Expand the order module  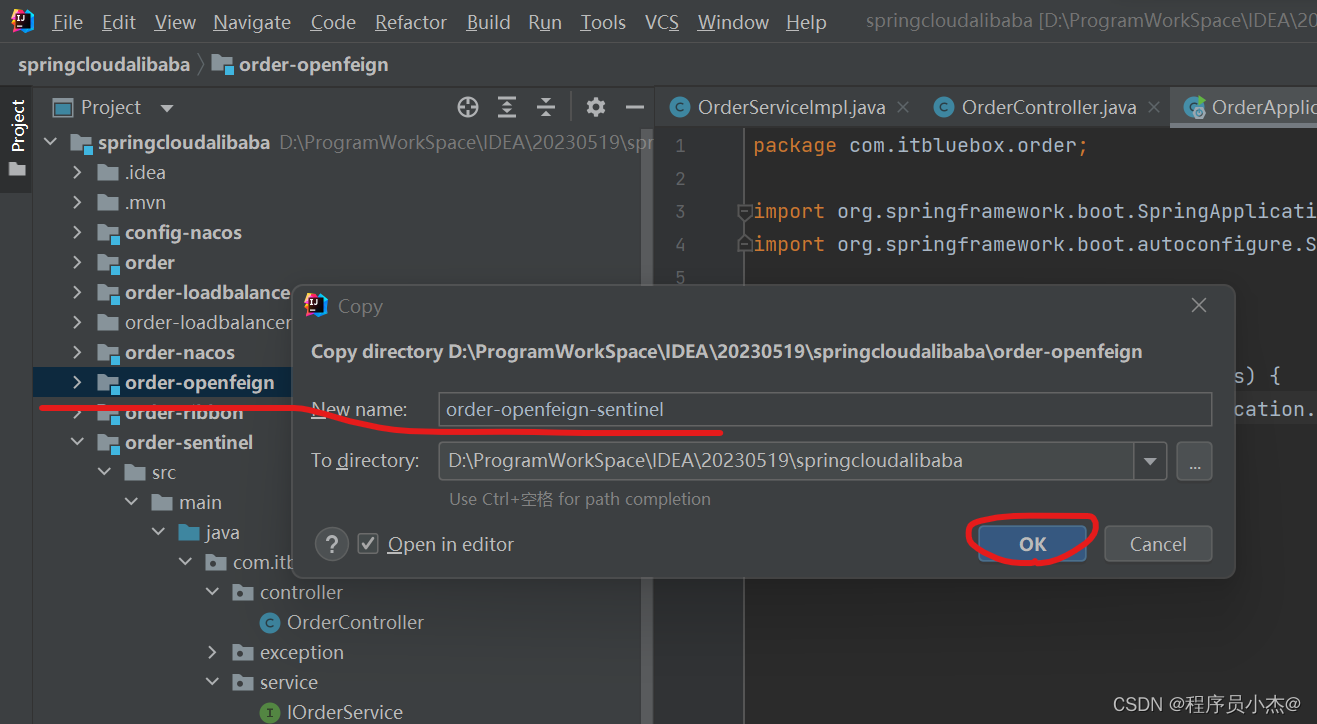(x=77, y=263)
